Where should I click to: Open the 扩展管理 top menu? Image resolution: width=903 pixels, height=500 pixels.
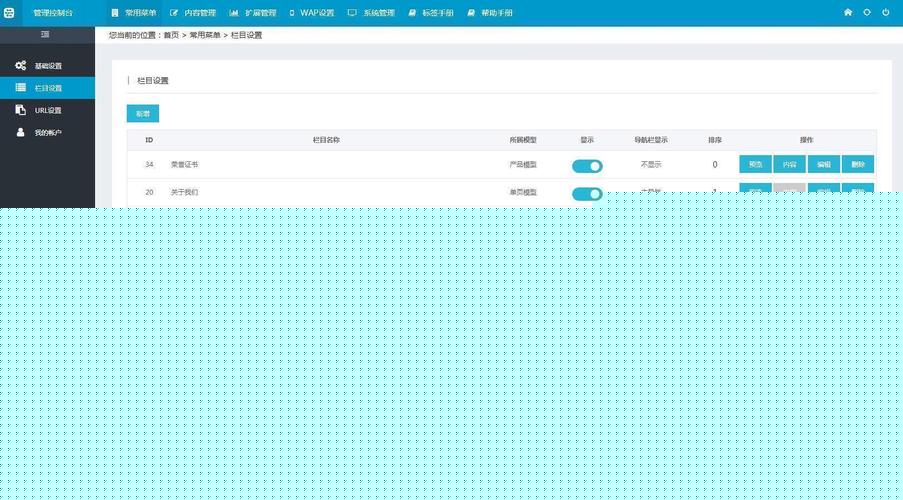tap(253, 13)
